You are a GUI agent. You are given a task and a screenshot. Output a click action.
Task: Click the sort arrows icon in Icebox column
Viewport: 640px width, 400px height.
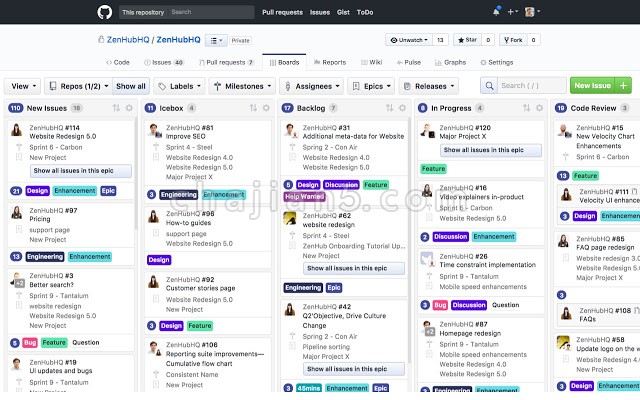click(x=253, y=108)
